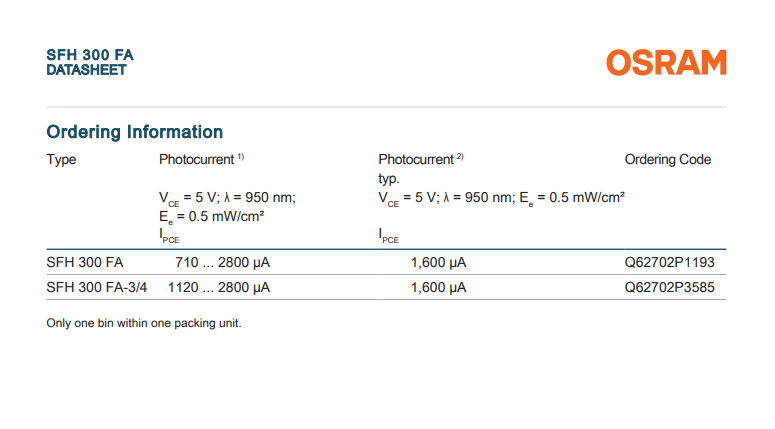Click the 1,600 µA value in second row

click(438, 288)
